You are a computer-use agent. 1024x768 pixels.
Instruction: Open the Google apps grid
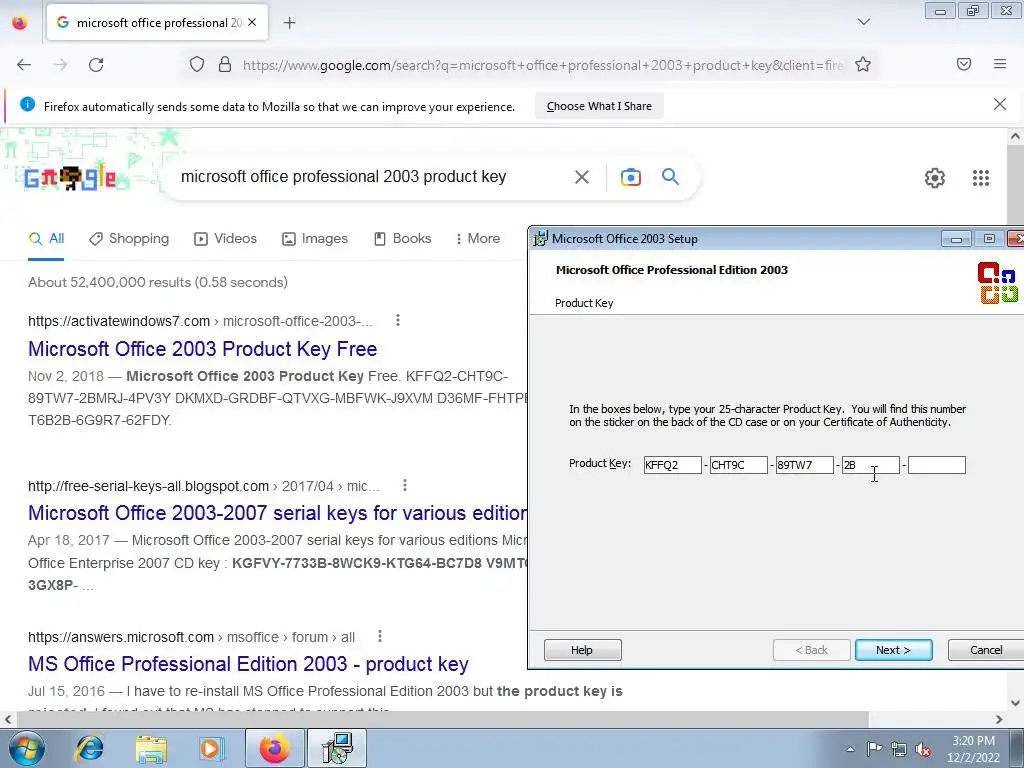(x=980, y=178)
